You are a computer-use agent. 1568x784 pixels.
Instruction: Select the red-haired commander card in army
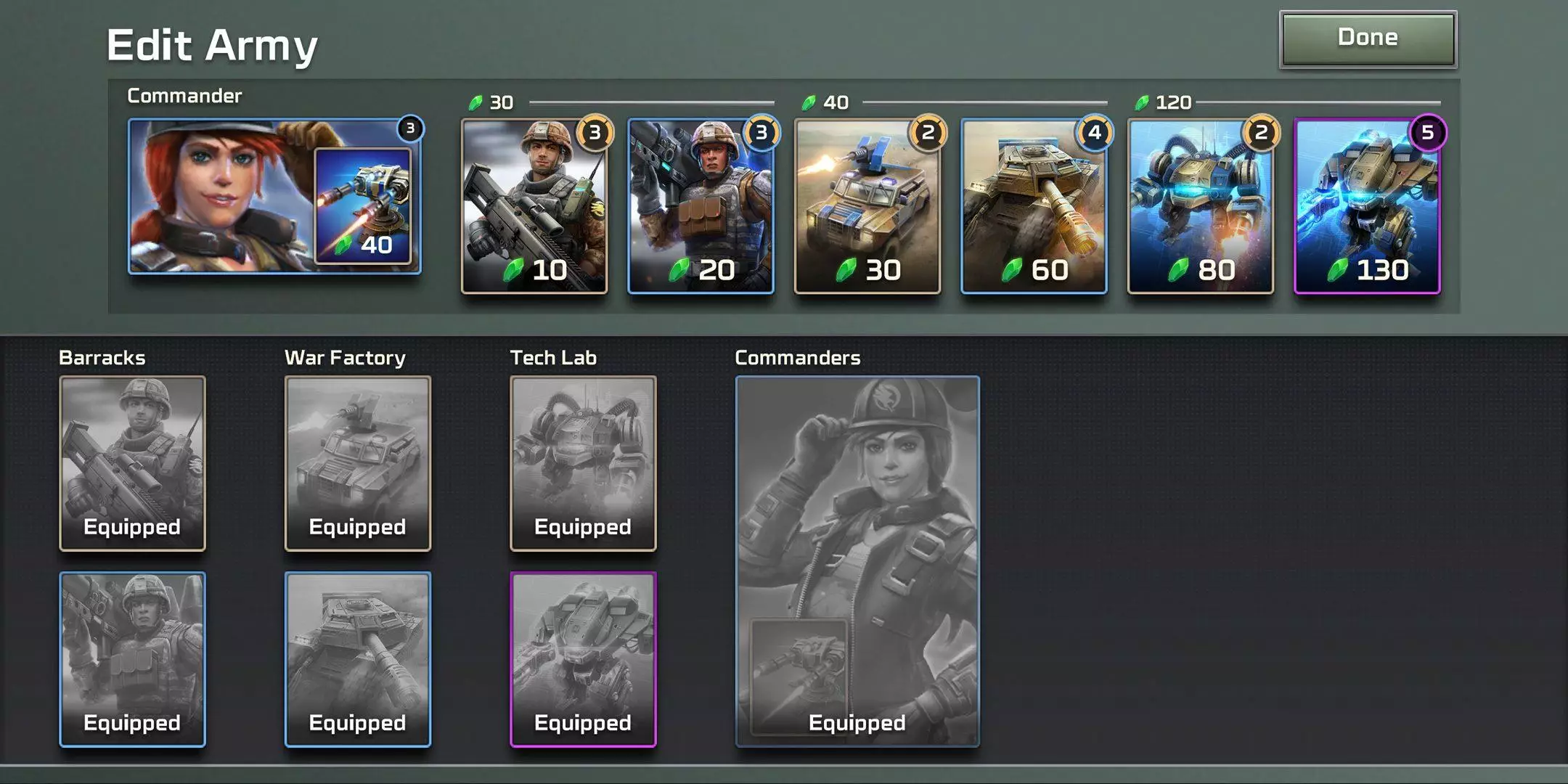pos(274,196)
